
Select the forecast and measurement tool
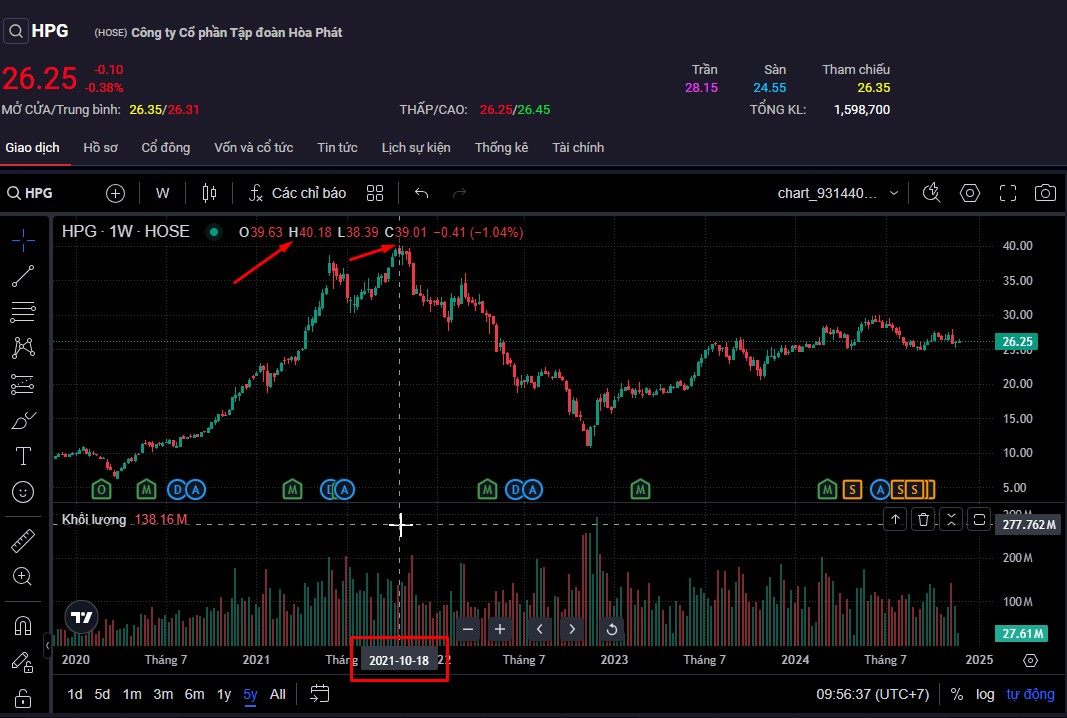pos(23,385)
